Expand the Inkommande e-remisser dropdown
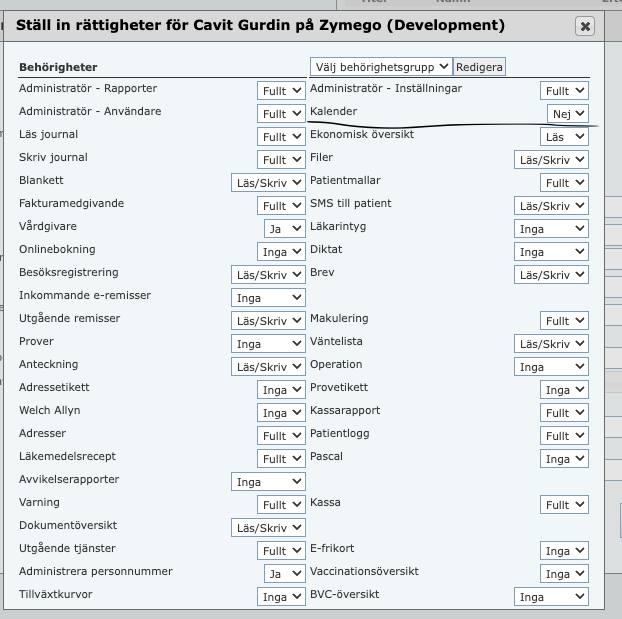 268,298
